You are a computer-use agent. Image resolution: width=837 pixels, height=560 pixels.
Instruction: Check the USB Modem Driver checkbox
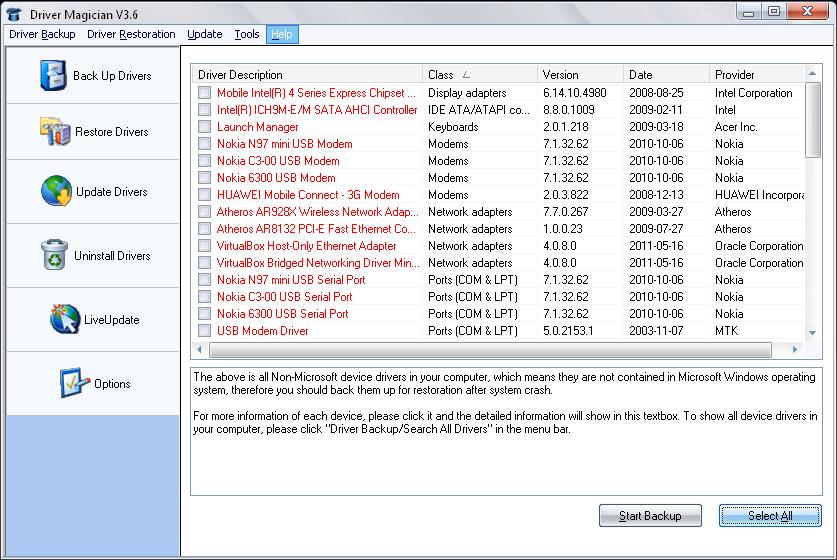pos(204,330)
